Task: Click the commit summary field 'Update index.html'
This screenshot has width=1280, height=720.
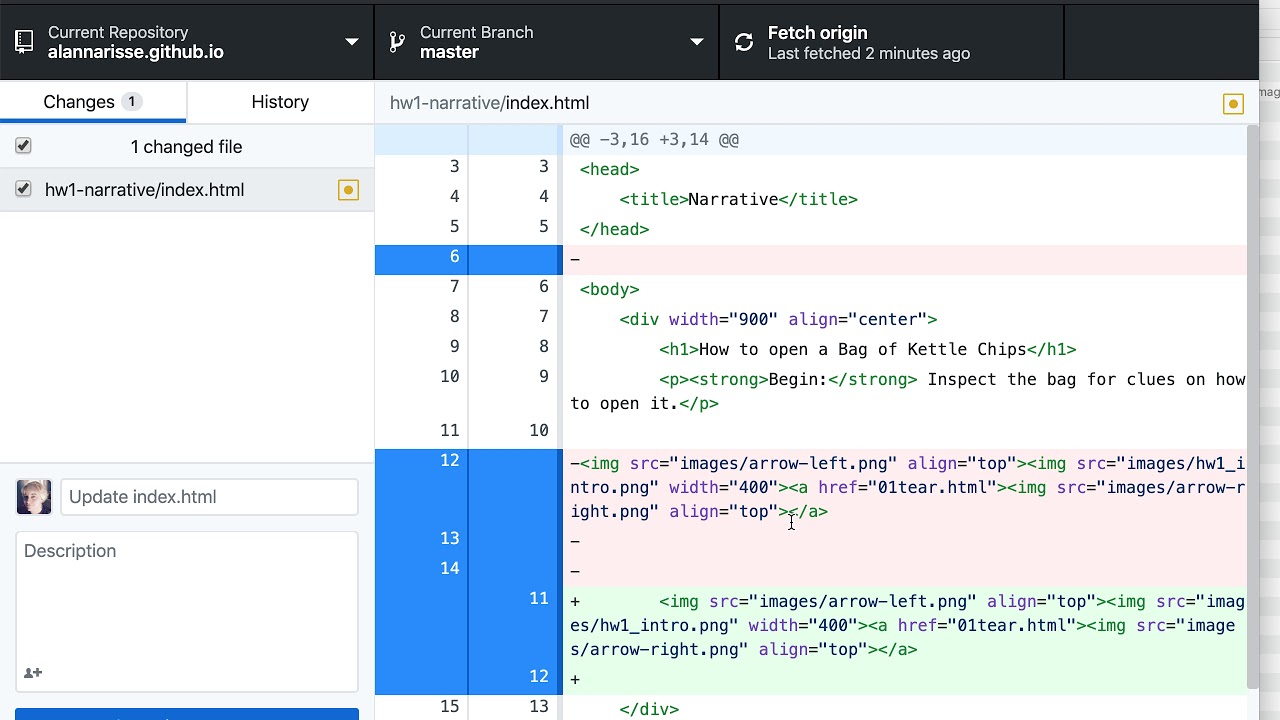Action: coord(209,497)
